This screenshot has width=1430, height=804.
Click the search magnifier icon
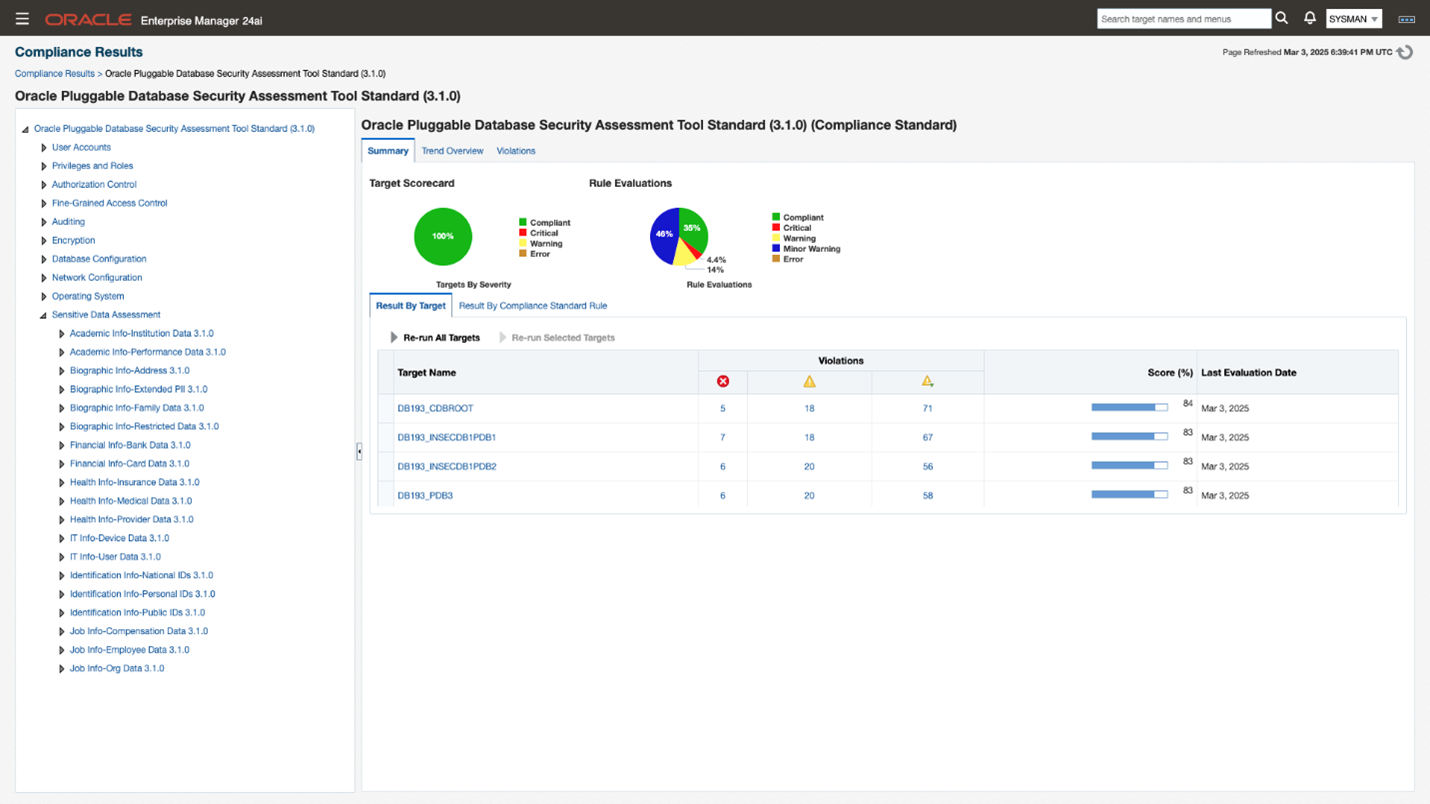1281,18
